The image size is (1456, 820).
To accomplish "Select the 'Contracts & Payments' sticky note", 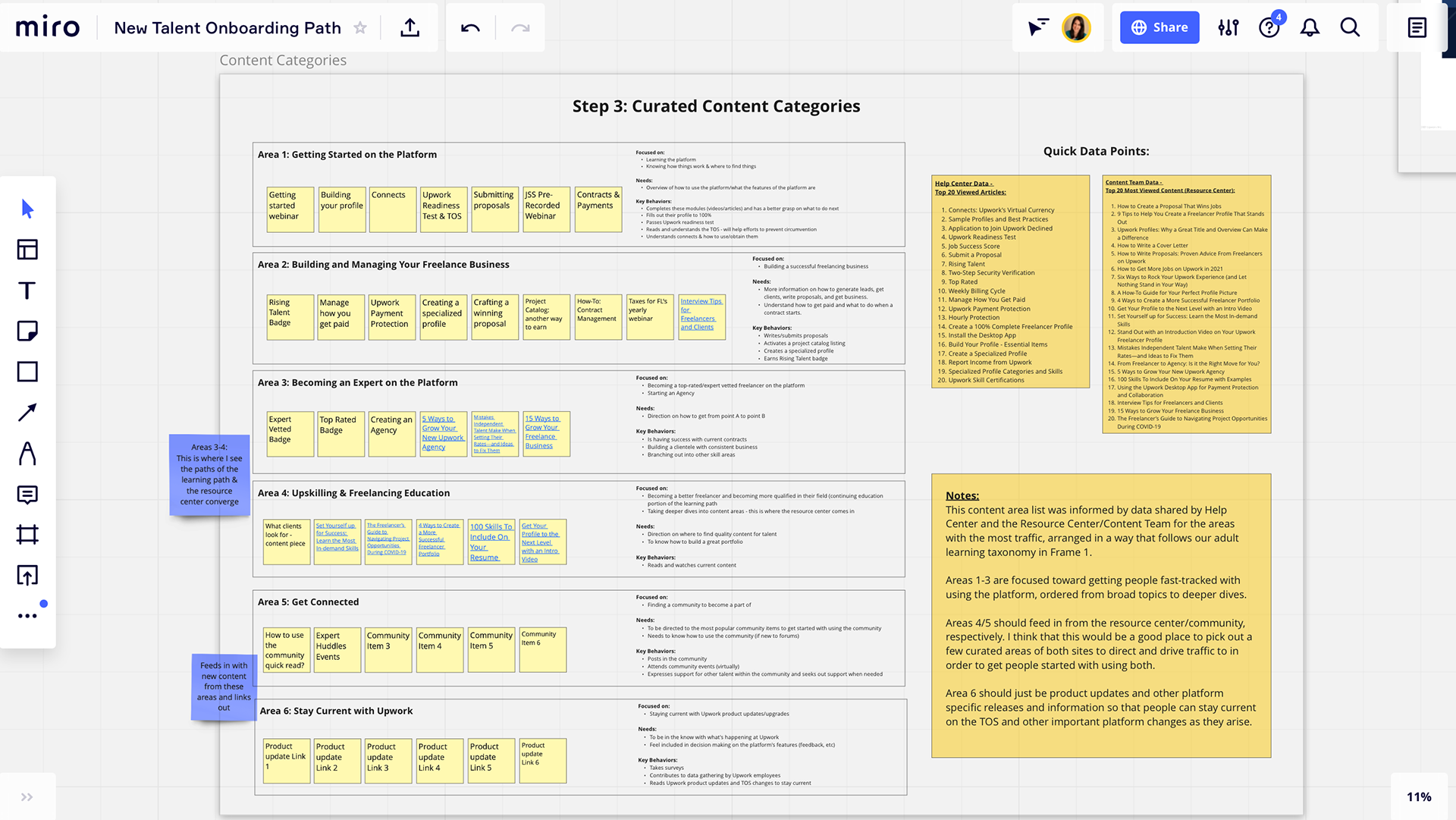I will pyautogui.click(x=598, y=209).
